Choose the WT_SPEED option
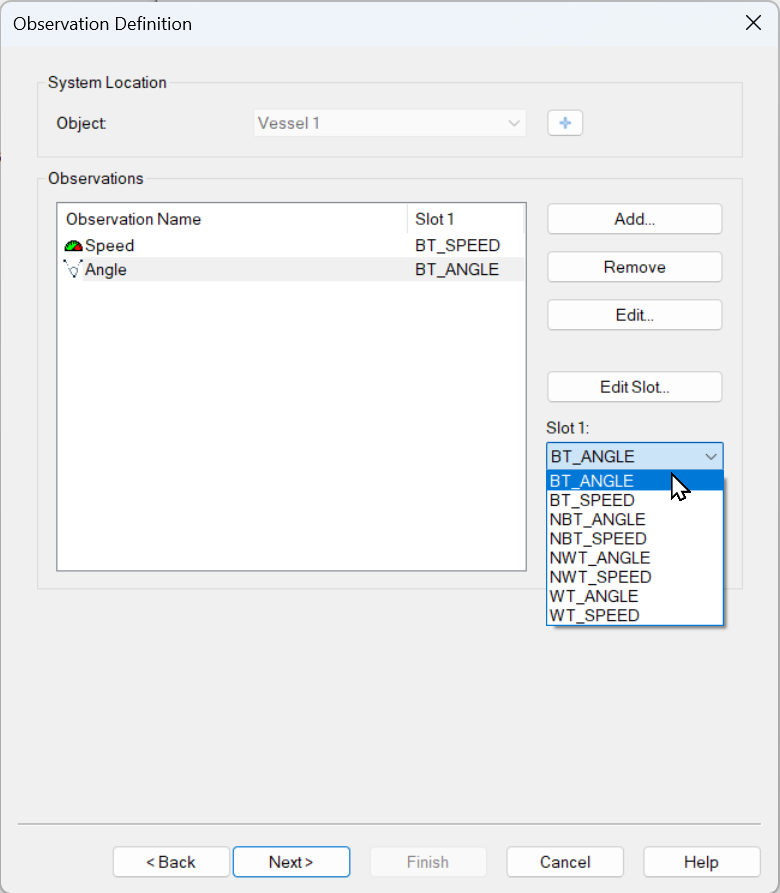 click(593, 615)
